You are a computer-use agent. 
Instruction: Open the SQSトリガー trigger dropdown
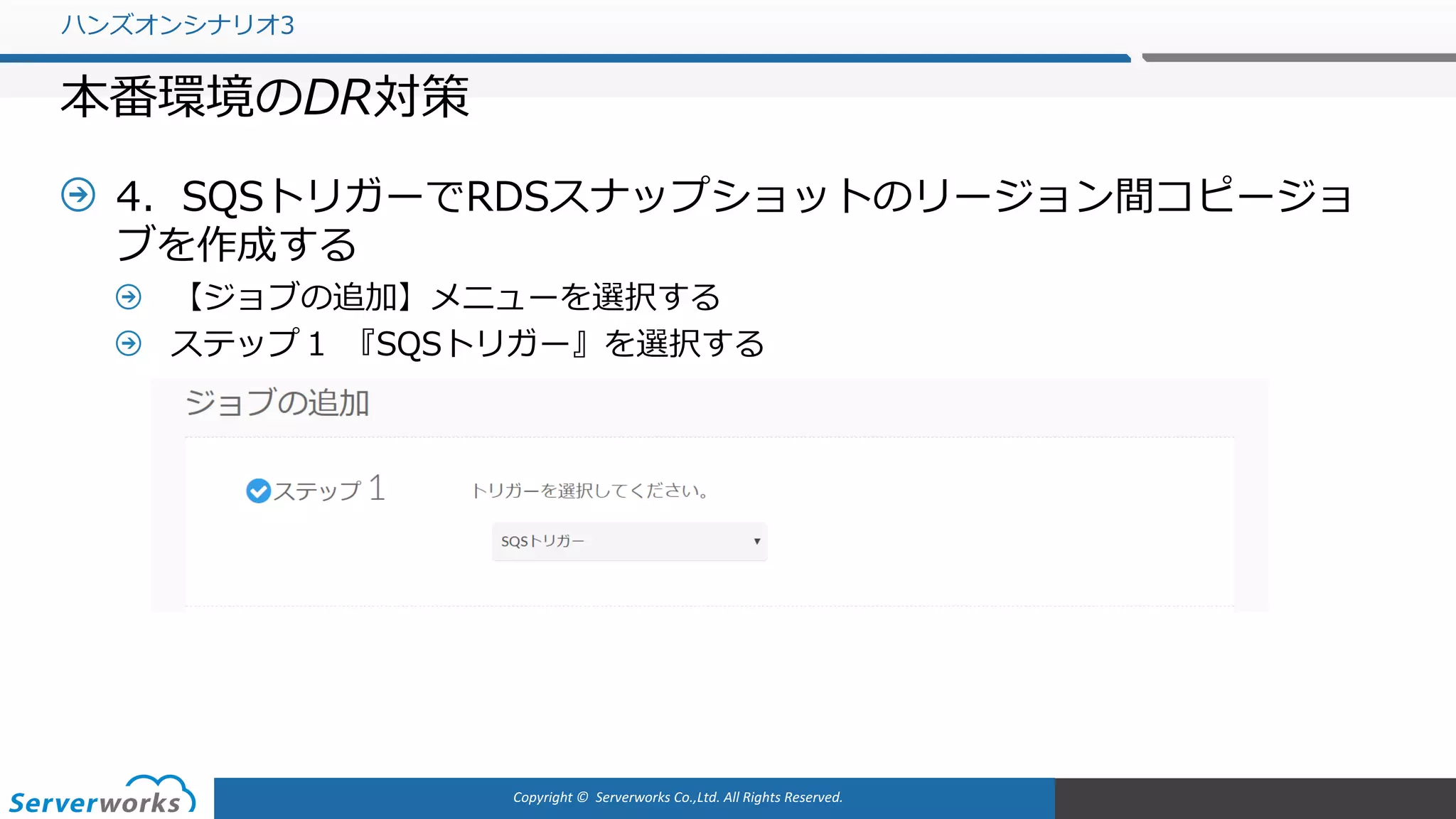(629, 541)
